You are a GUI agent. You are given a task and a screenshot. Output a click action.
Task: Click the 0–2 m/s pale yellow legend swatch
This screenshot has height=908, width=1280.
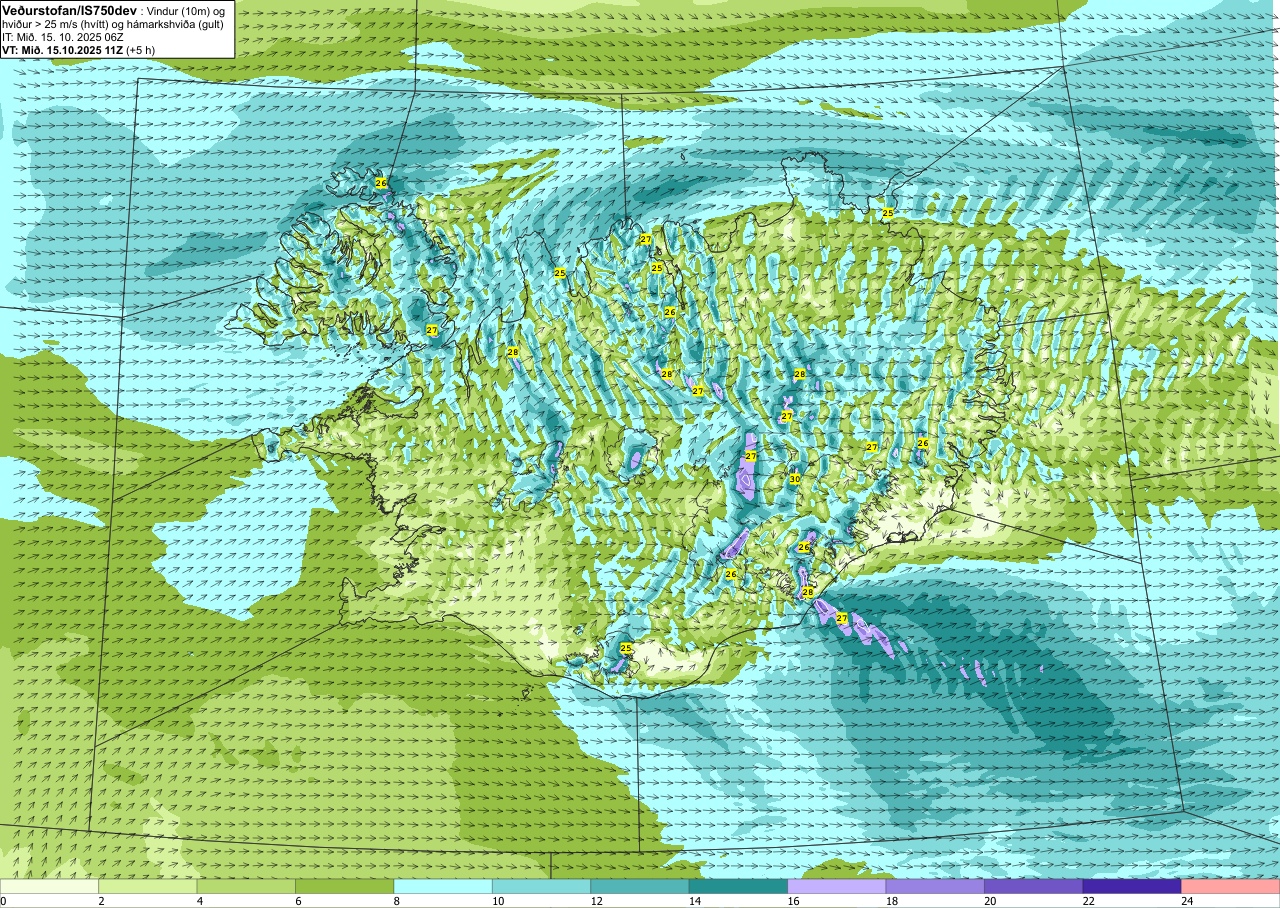click(x=49, y=887)
